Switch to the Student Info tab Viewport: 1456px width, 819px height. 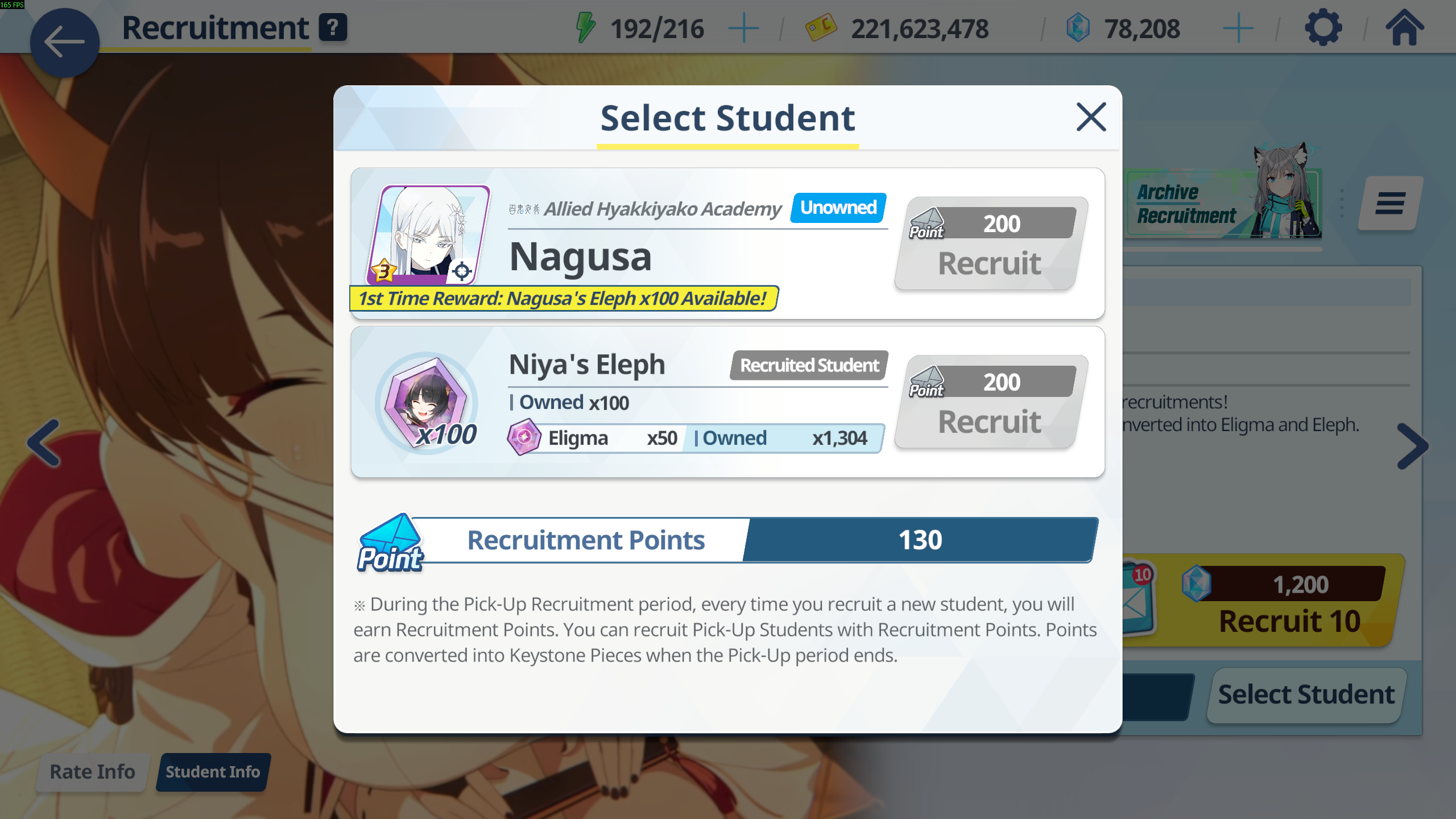(x=213, y=772)
